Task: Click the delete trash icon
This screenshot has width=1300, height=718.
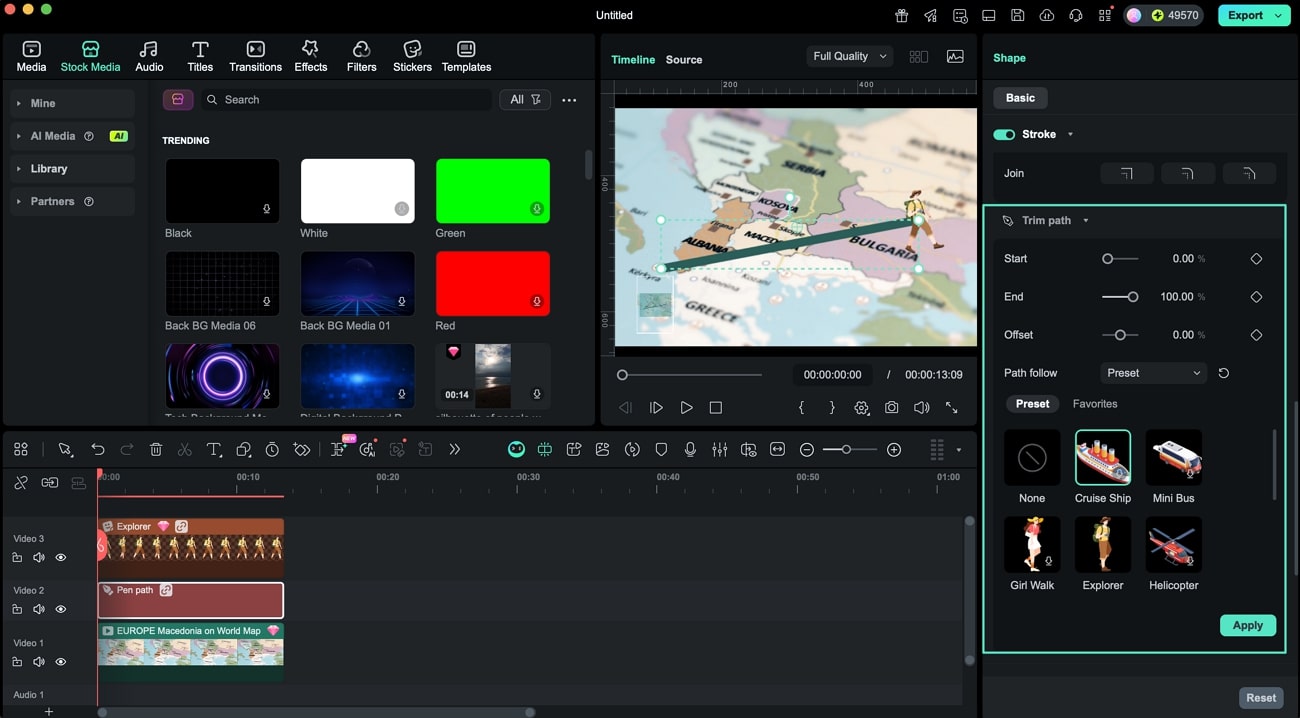Action: [x=156, y=450]
